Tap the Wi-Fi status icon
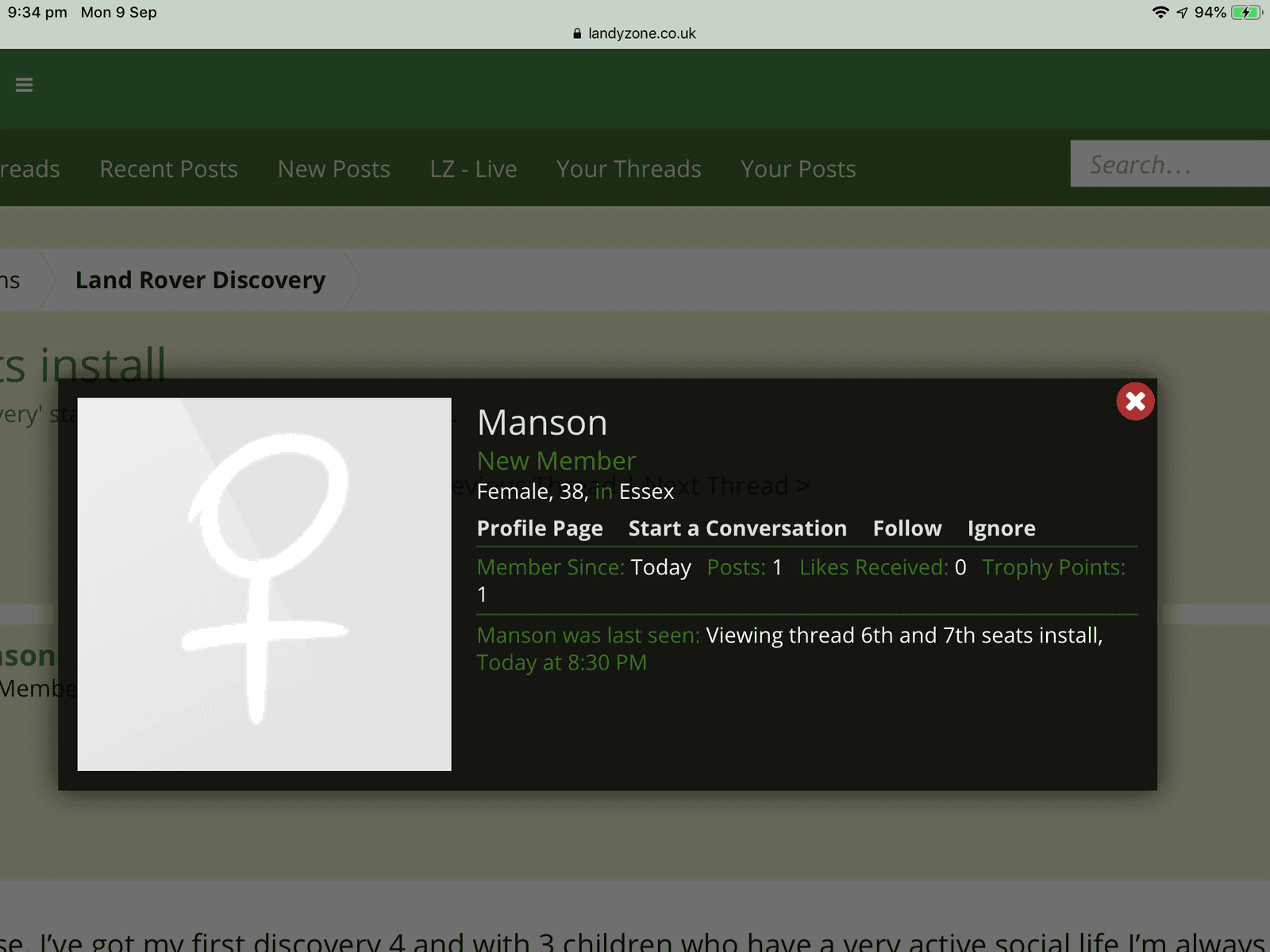 coord(1160,13)
